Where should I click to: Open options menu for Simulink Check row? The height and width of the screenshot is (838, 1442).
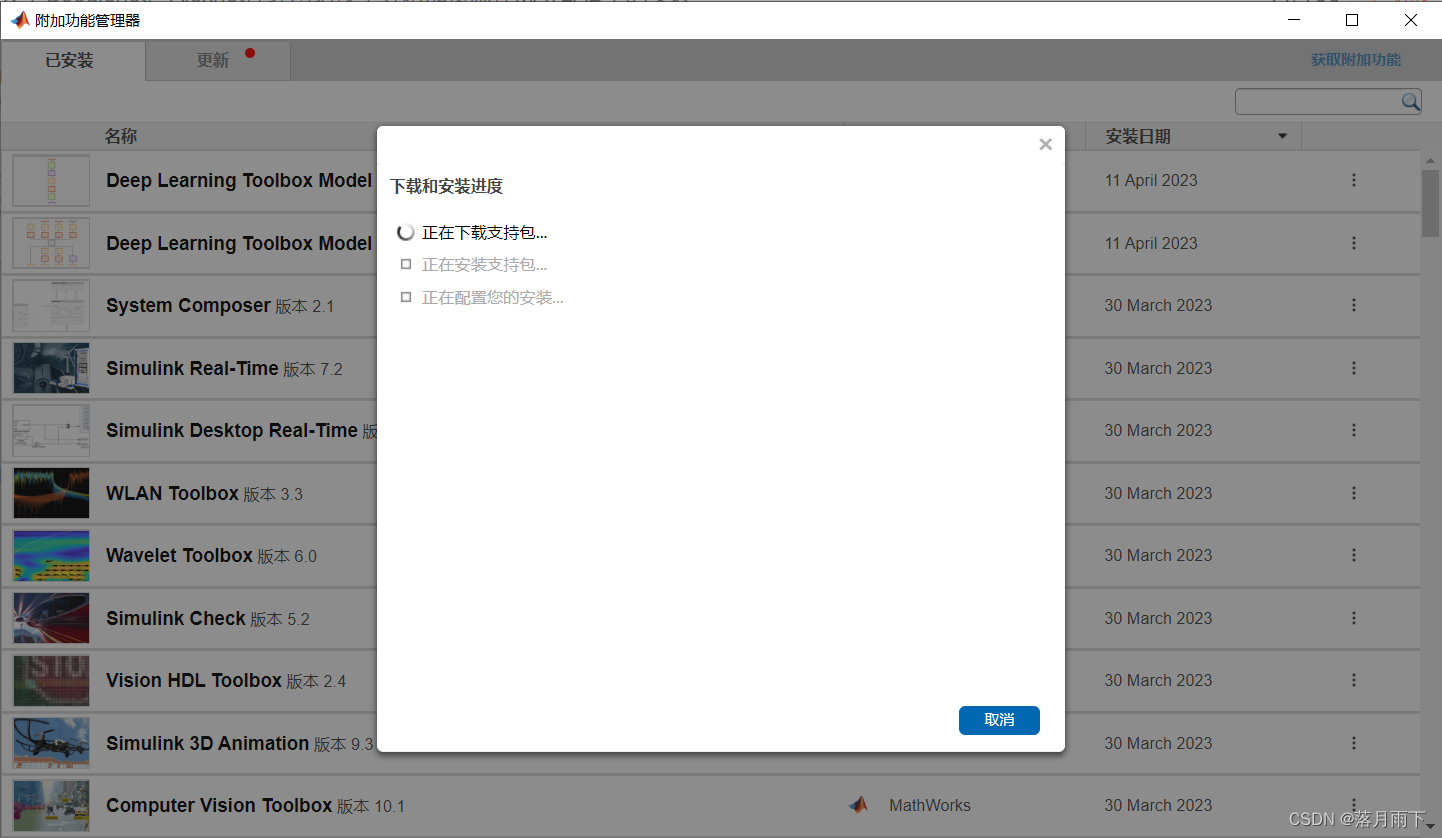[x=1354, y=618]
